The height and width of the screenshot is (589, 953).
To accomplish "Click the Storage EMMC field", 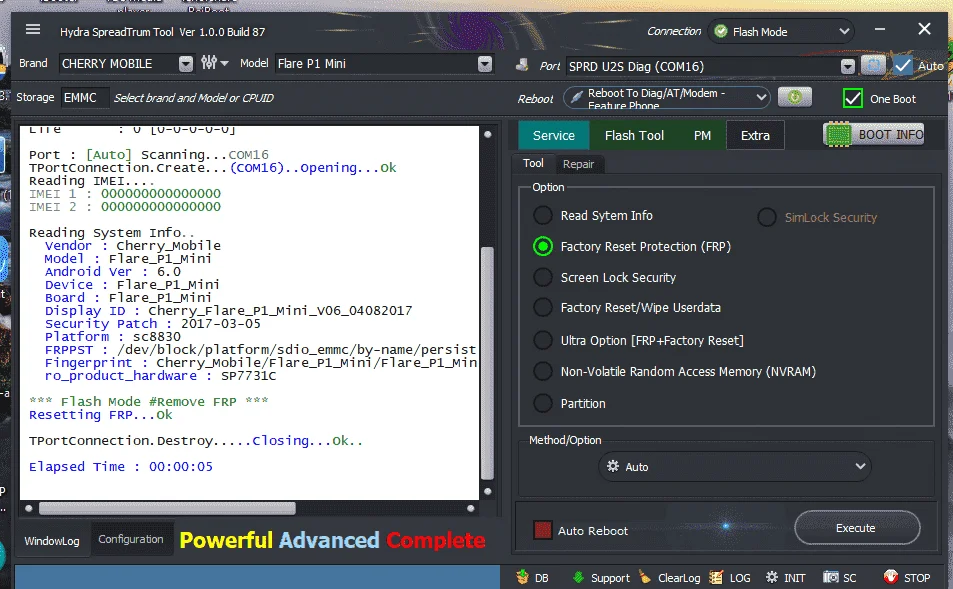I will (84, 97).
